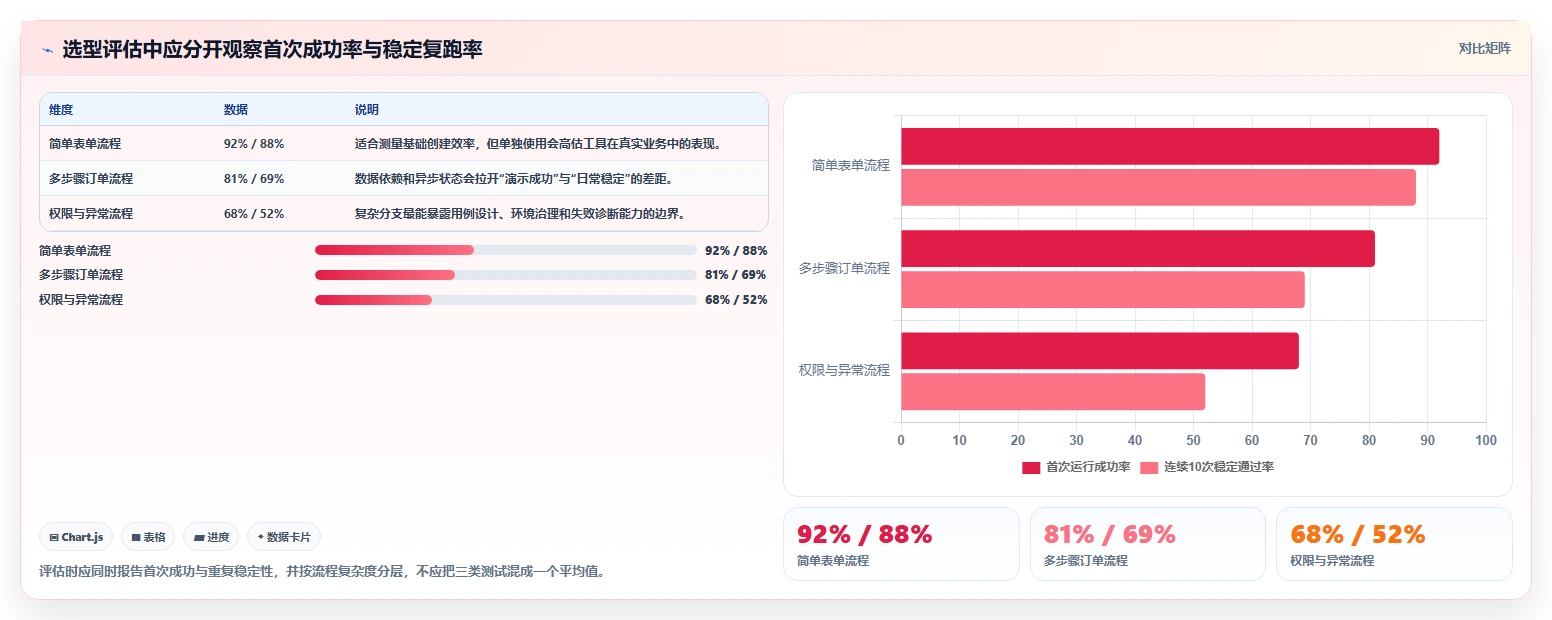Click the 说明 column header
This screenshot has height=620, width=1552.
[367, 110]
